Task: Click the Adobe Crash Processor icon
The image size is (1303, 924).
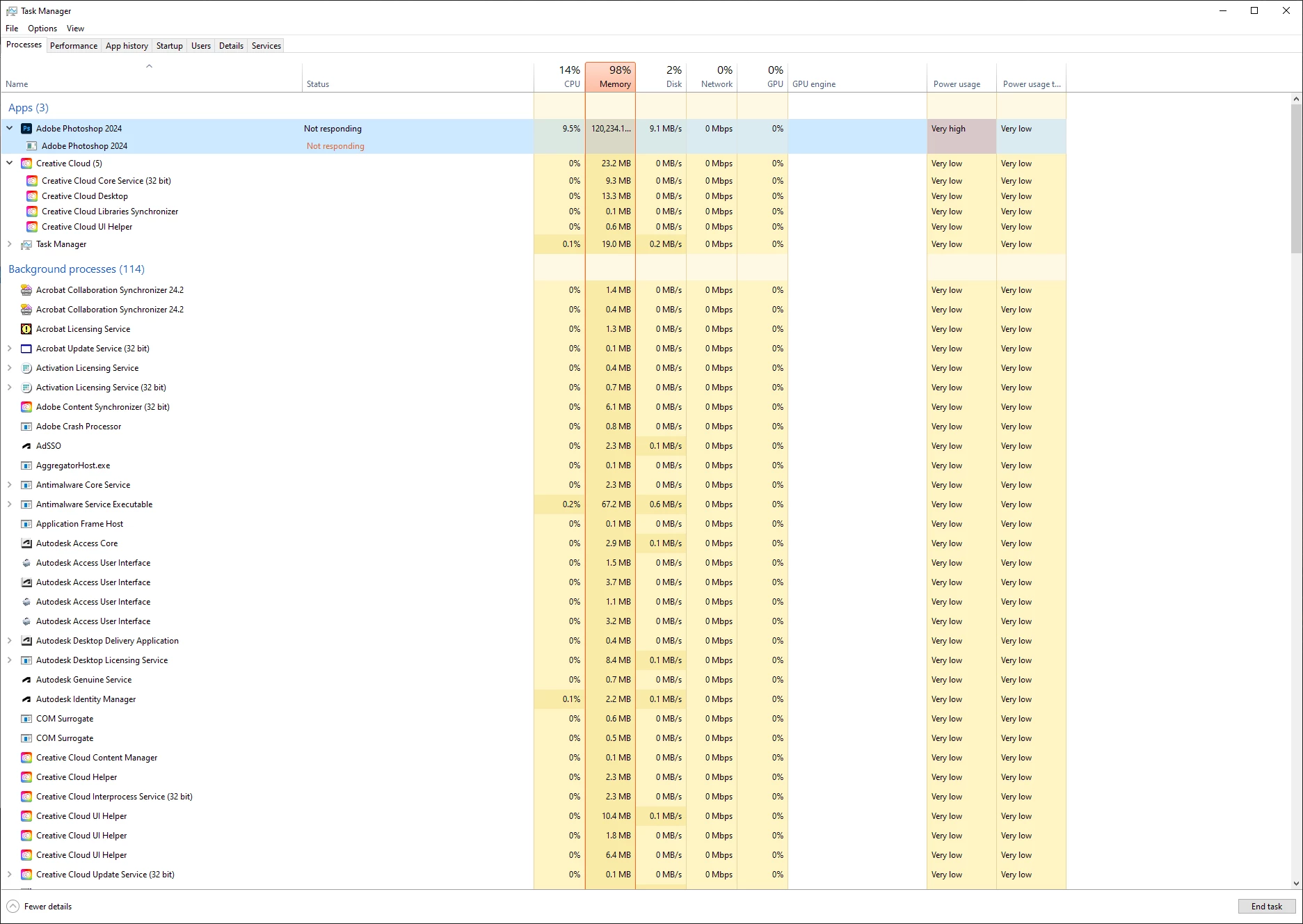Action: [26, 427]
